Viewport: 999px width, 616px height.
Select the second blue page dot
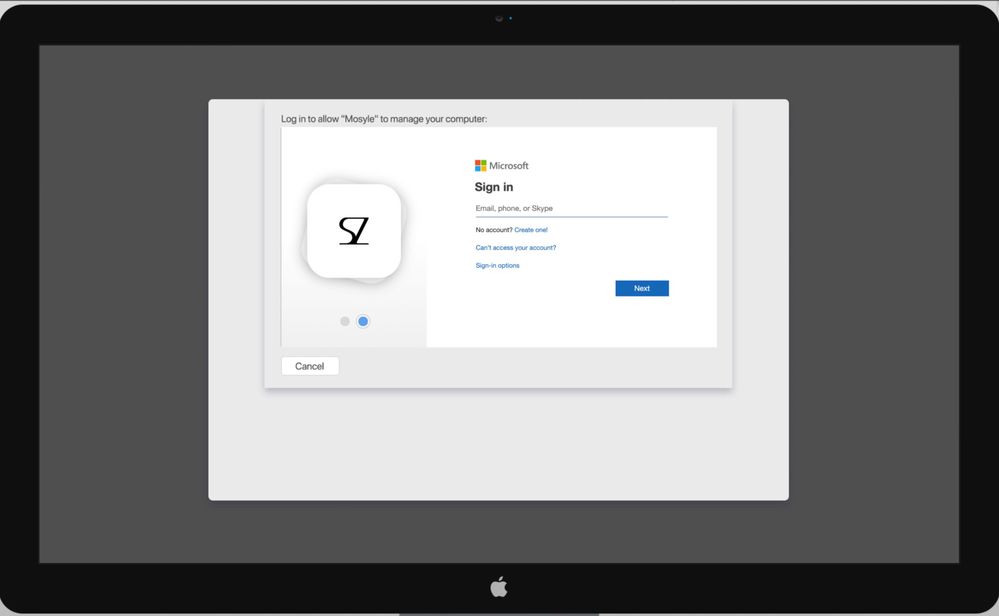click(x=363, y=321)
